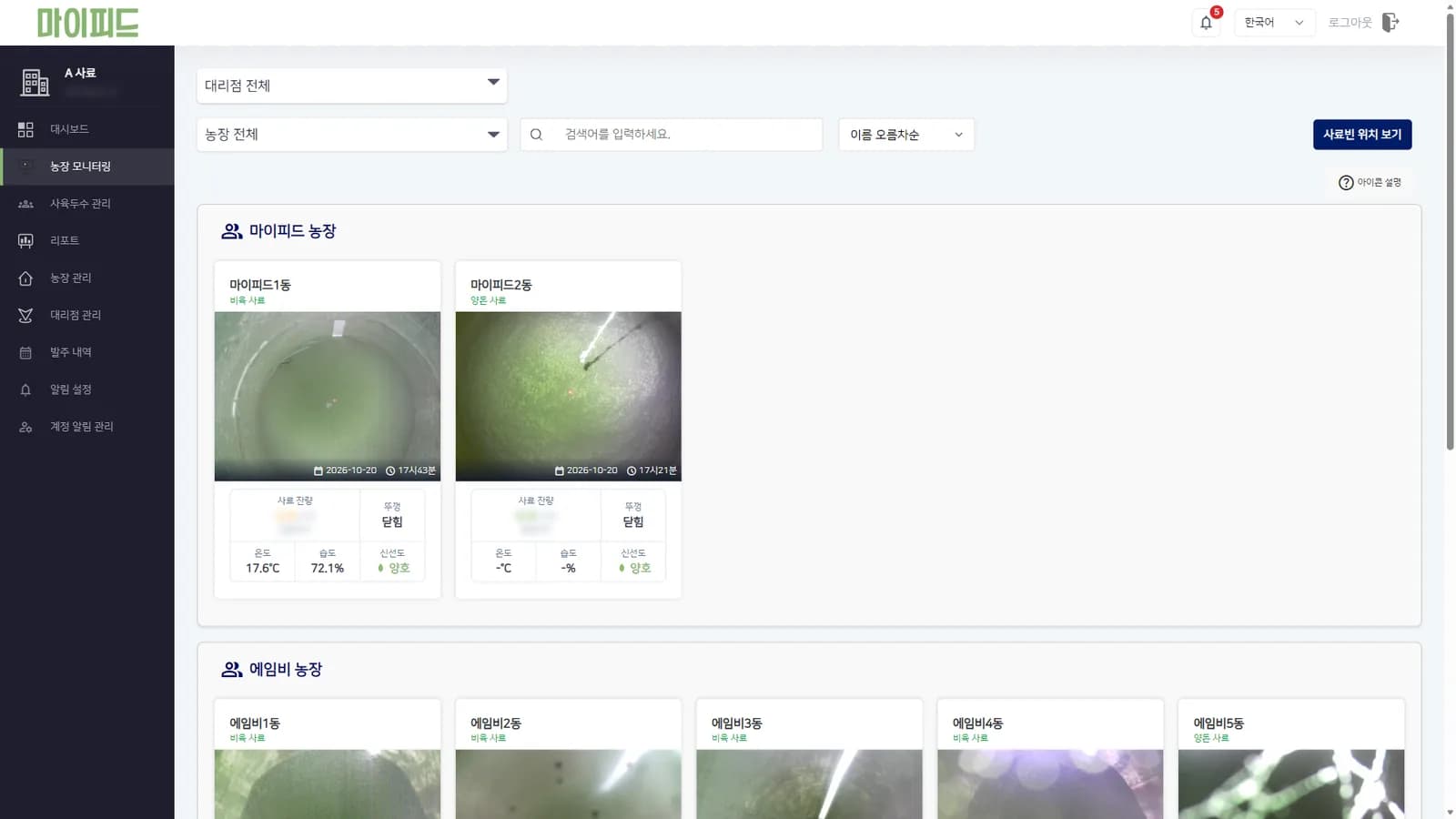The height and width of the screenshot is (819, 1456).
Task: Go to 대시보드 menu
Action: [86, 129]
